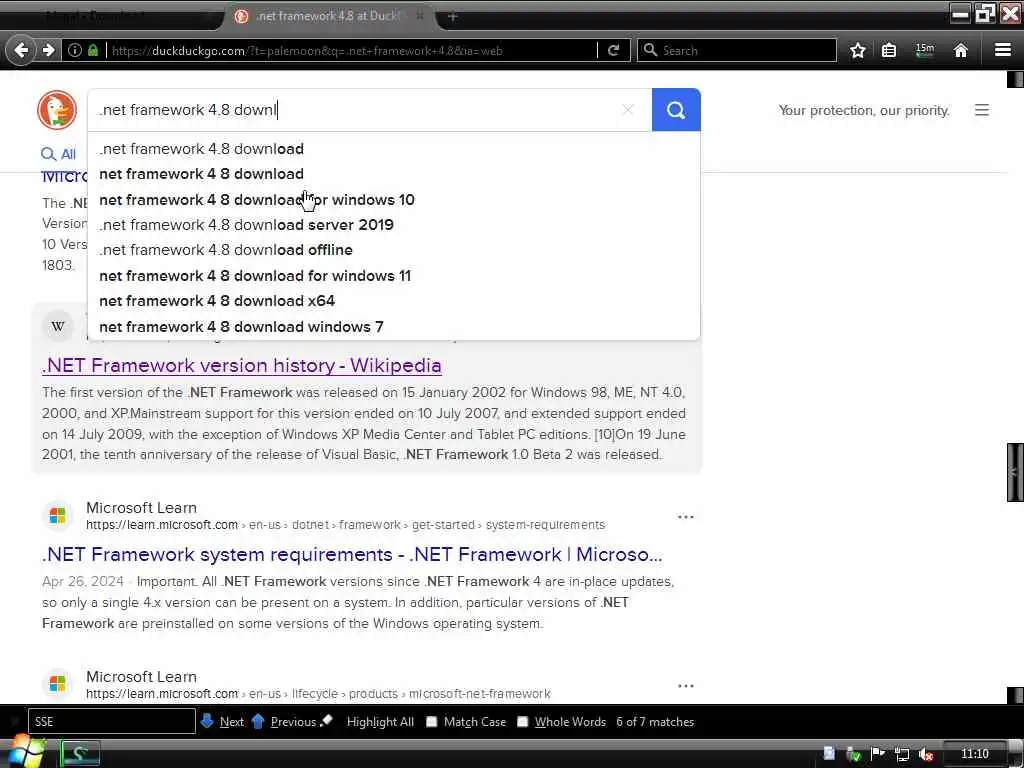
Task: Choose suggestion 'download offline'
Action: point(394,250)
